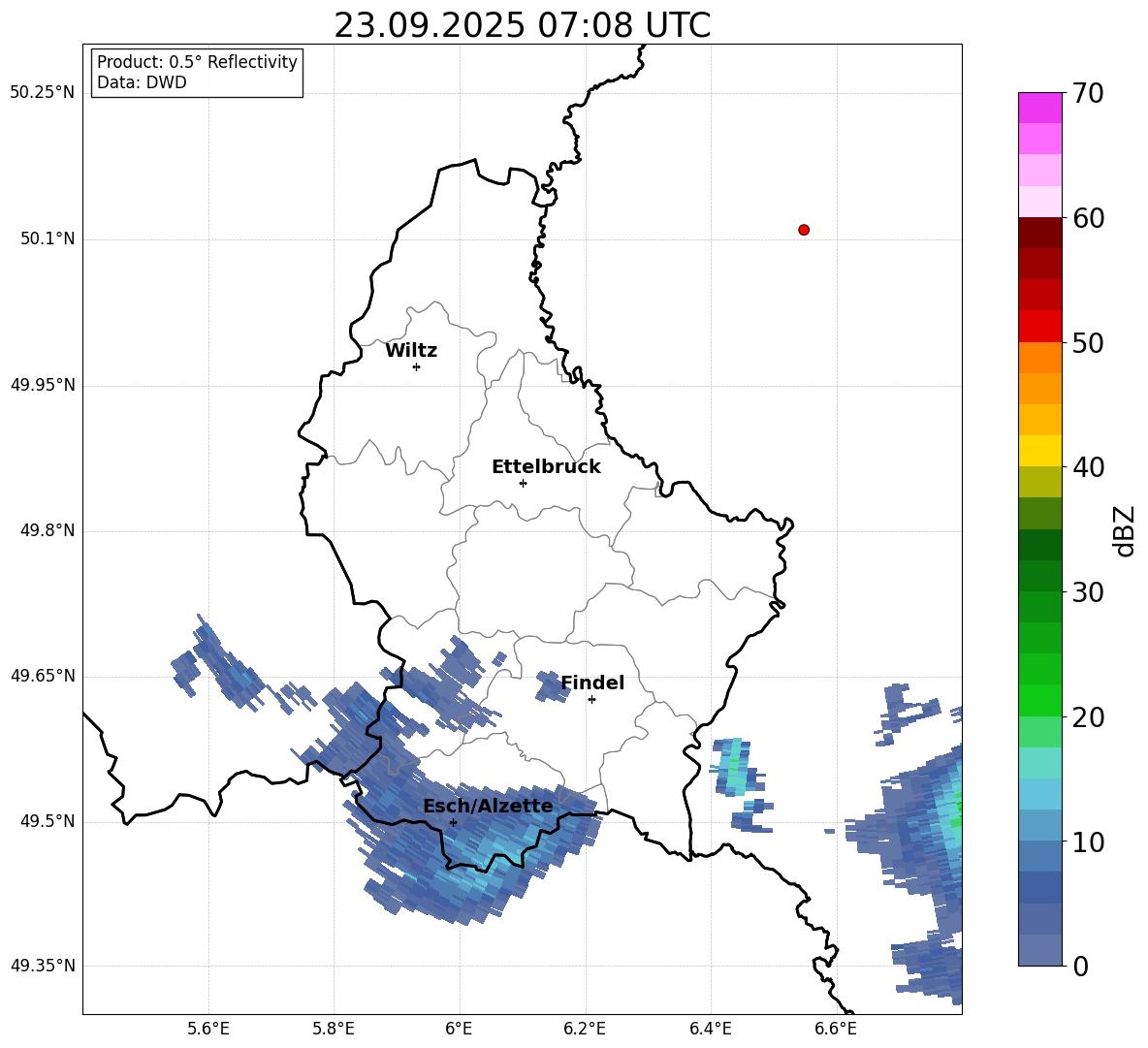Click the 5.6°E longitude label
1148x1048 pixels.
pyautogui.click(x=208, y=1029)
